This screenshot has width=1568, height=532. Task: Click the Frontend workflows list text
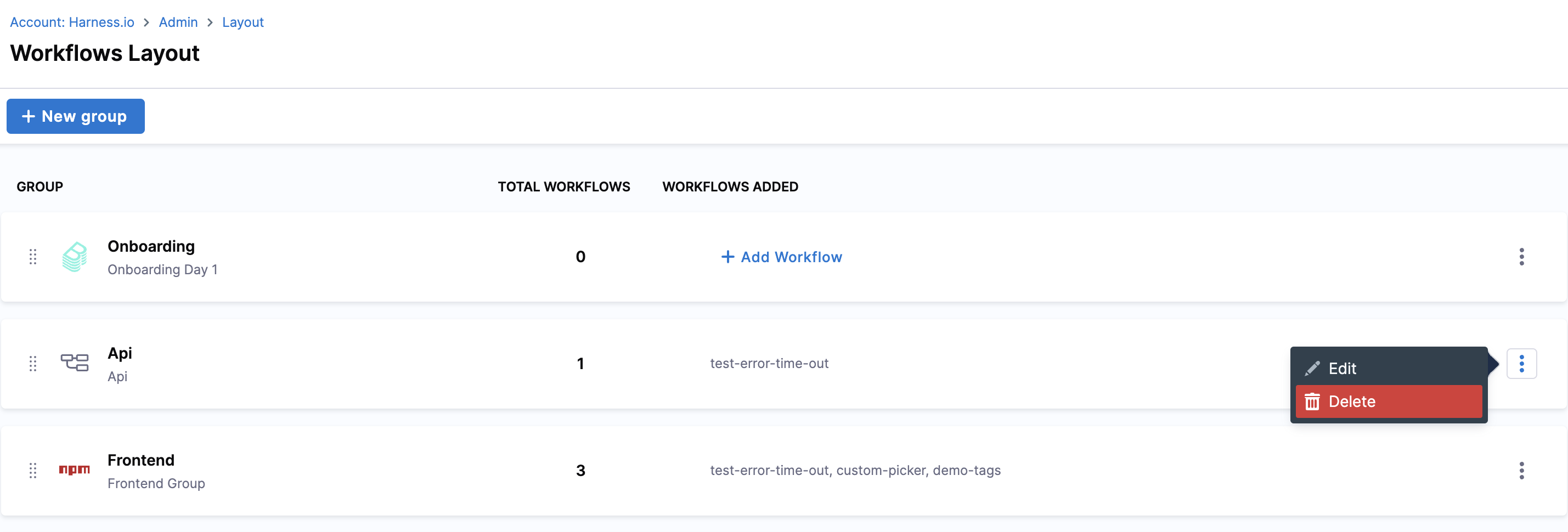pos(855,471)
